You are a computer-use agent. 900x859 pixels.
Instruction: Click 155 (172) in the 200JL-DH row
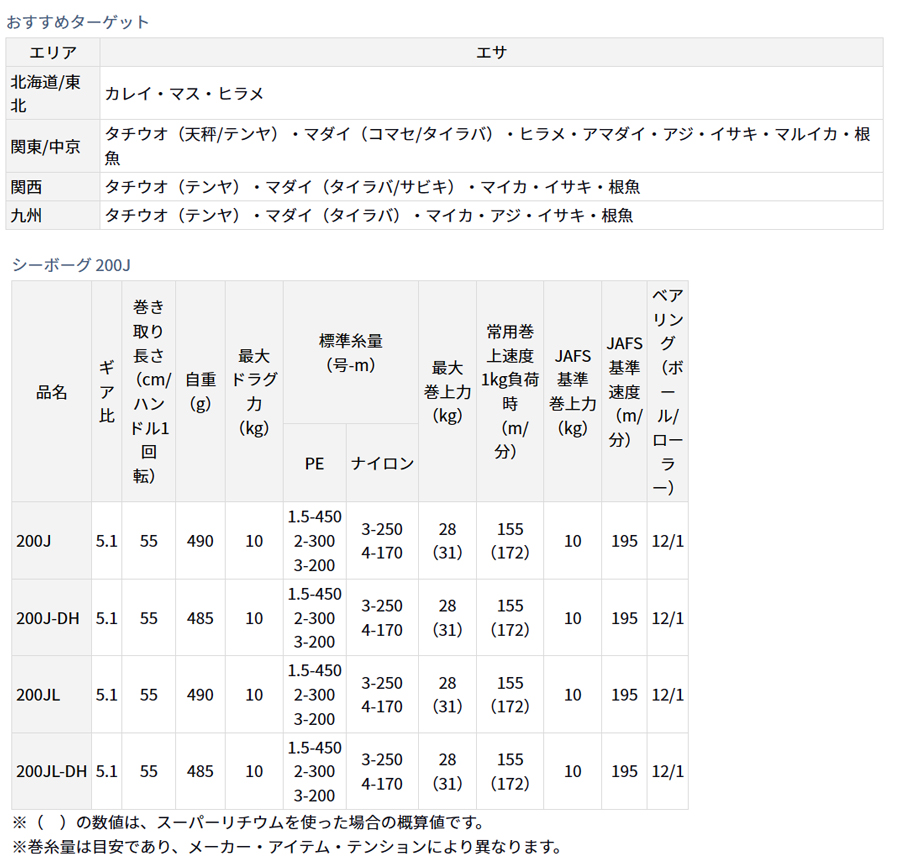(x=510, y=771)
